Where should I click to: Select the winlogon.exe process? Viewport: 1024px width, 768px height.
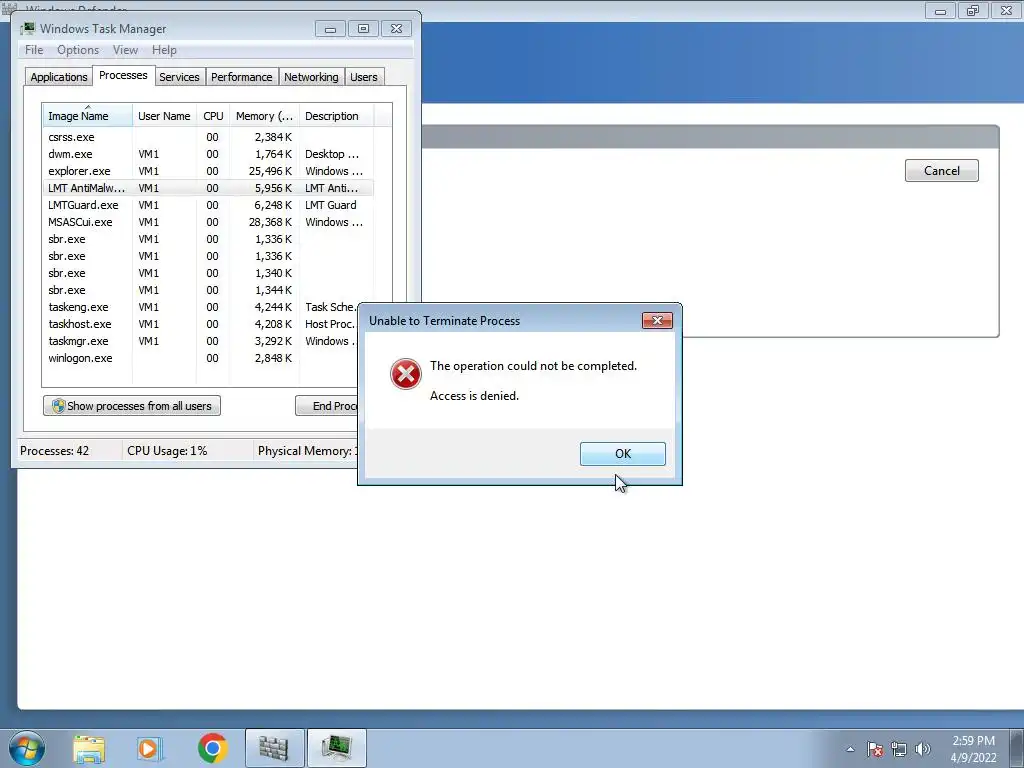[200, 358]
